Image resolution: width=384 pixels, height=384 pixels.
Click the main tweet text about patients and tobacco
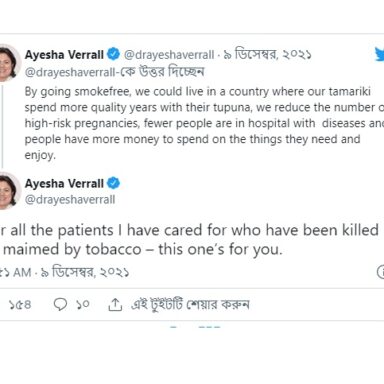(x=189, y=240)
